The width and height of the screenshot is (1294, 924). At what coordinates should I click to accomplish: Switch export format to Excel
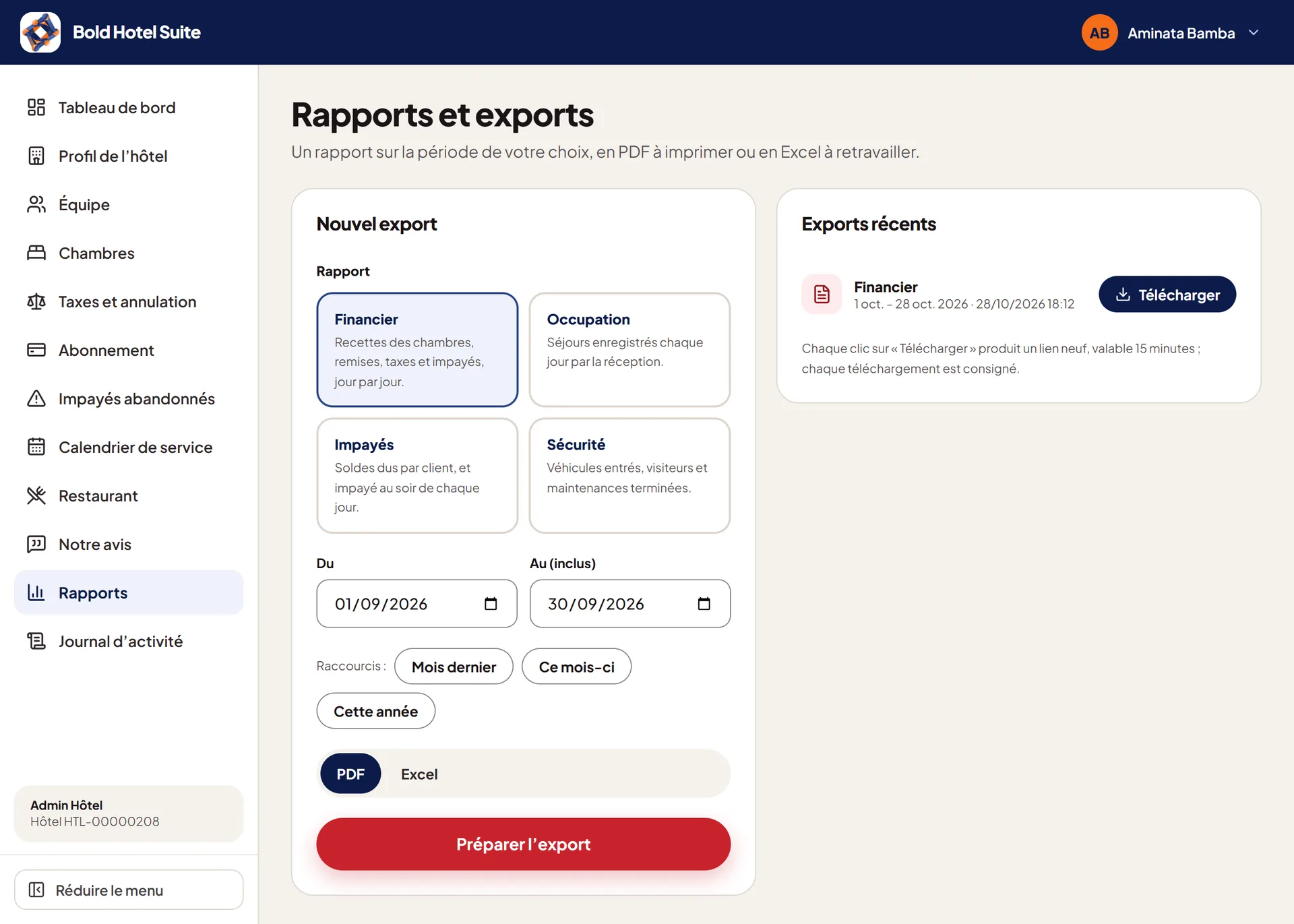(x=419, y=774)
